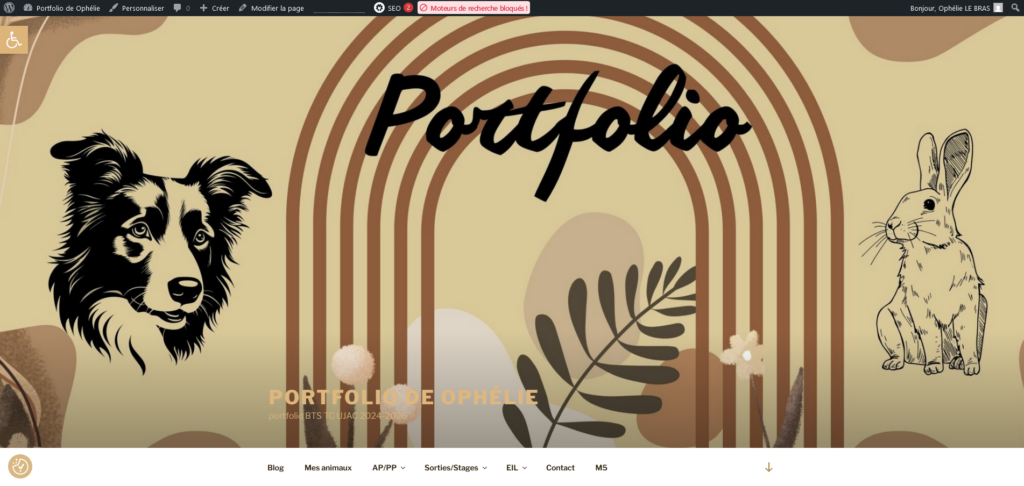Click the scroll-down arrow icon
Screen dimensions: 1024x486
coord(769,467)
